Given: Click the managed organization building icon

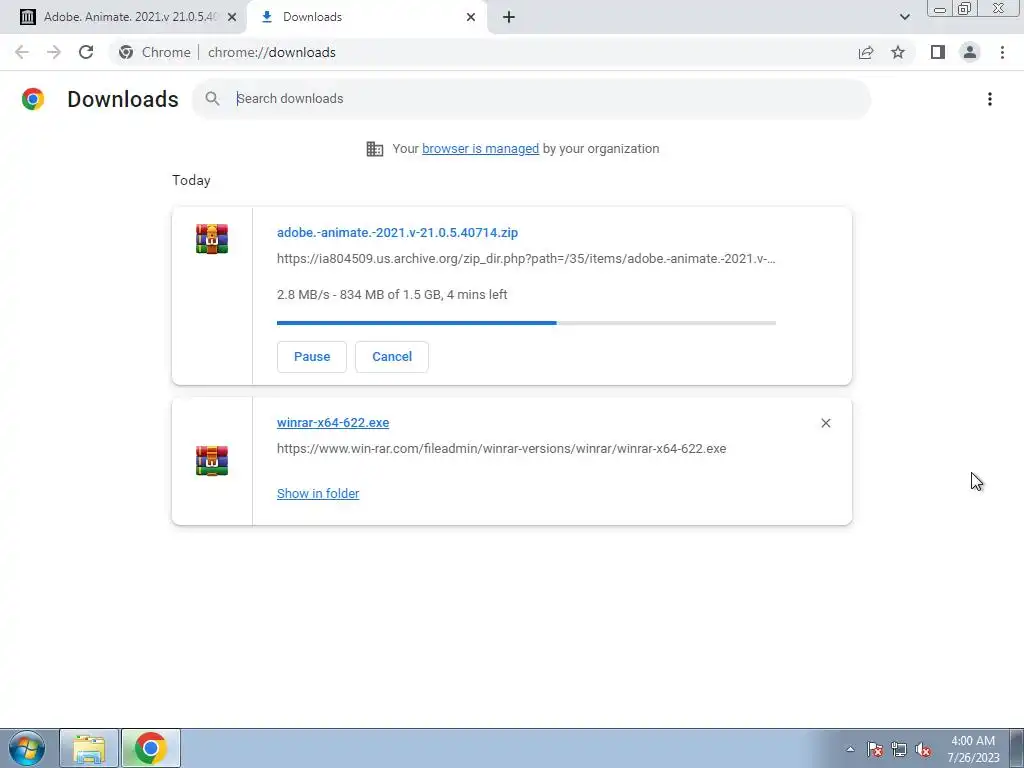Looking at the screenshot, I should (x=375, y=149).
